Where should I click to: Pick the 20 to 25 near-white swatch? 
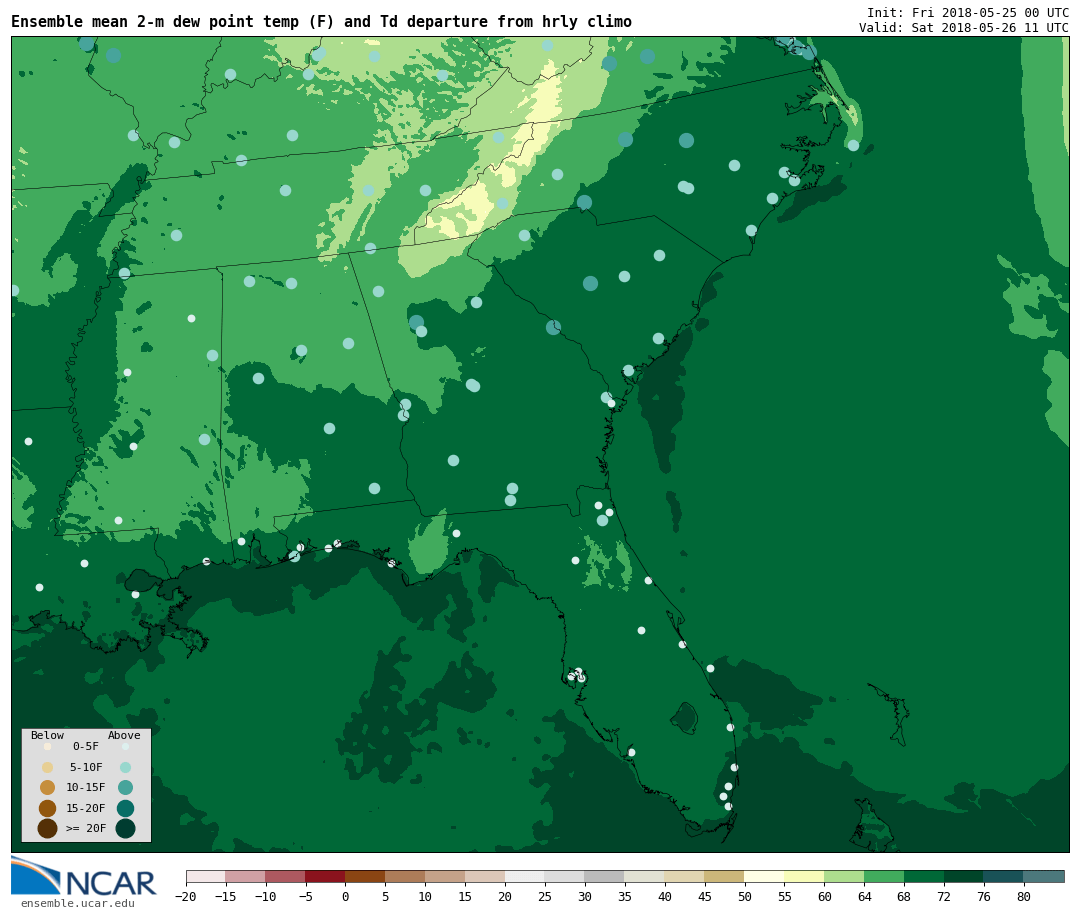(x=525, y=876)
